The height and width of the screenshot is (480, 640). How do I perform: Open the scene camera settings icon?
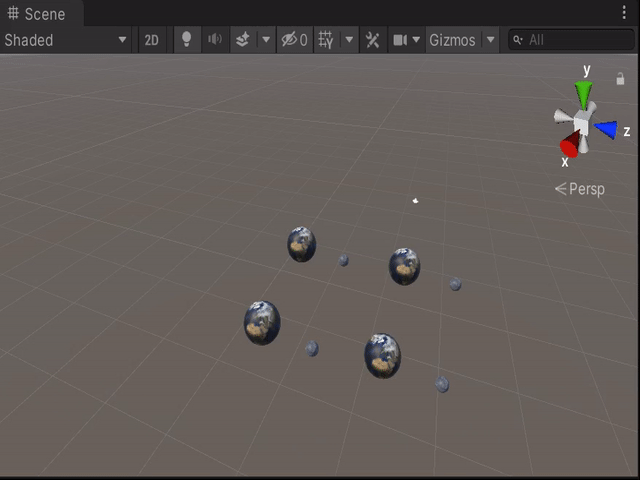point(400,40)
